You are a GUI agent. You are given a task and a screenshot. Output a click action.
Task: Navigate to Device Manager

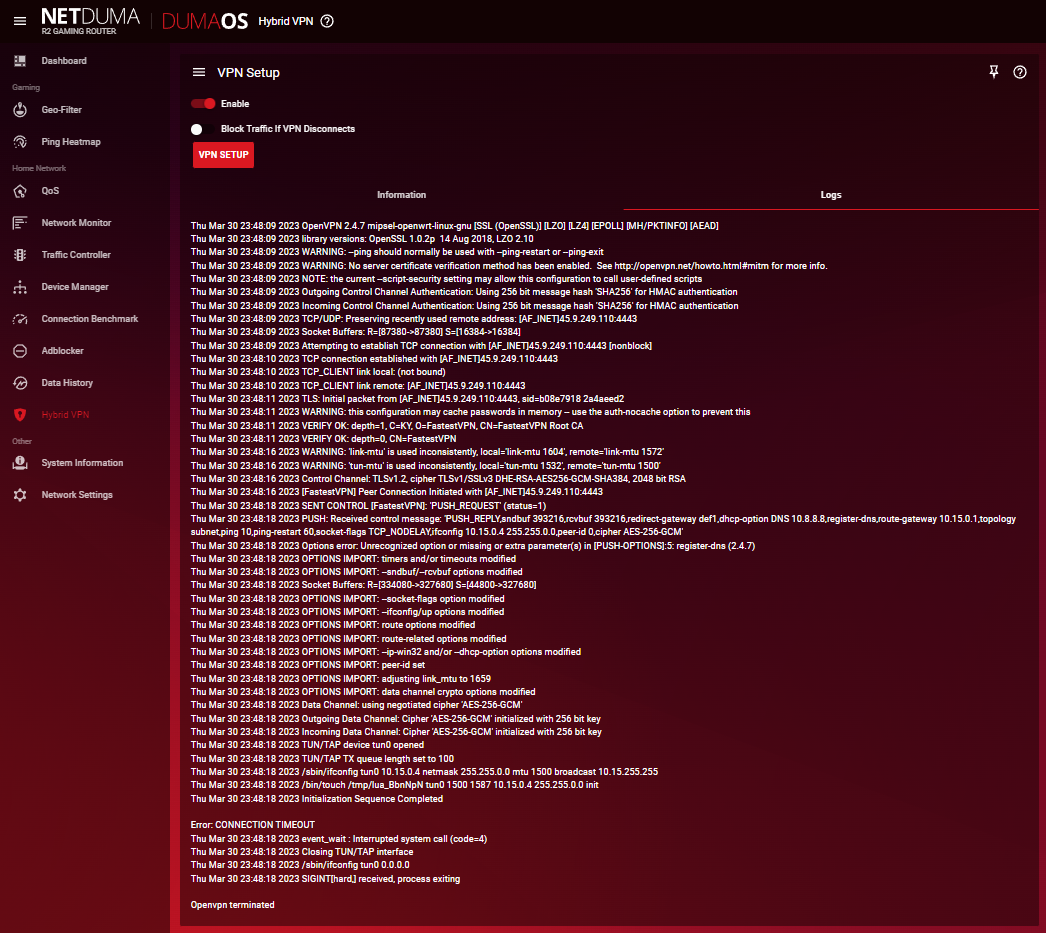click(x=75, y=287)
